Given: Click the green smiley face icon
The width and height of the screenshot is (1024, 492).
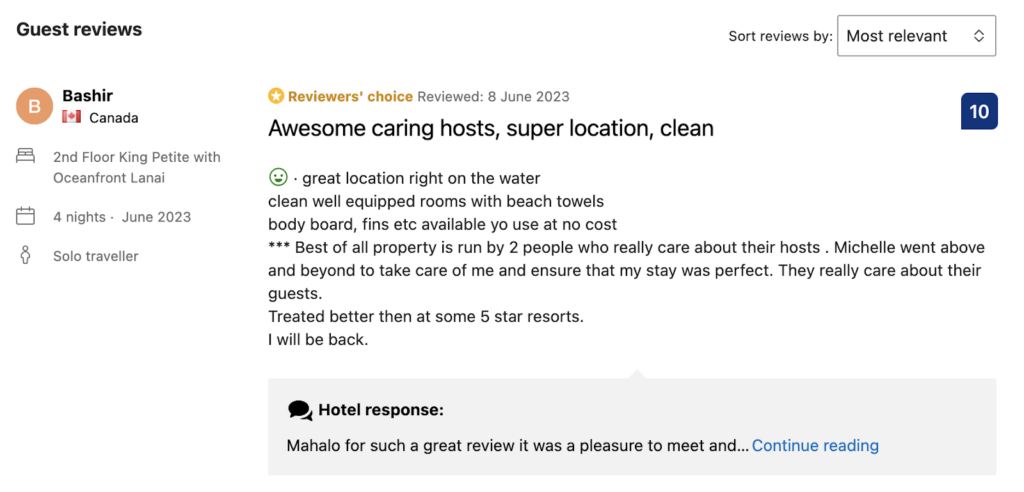Looking at the screenshot, I should click(278, 177).
